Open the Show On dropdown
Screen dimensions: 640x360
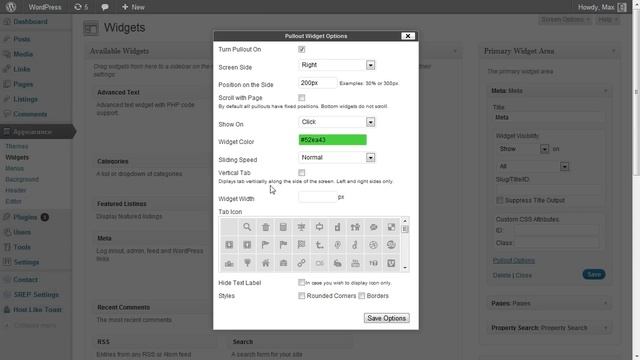[337, 122]
